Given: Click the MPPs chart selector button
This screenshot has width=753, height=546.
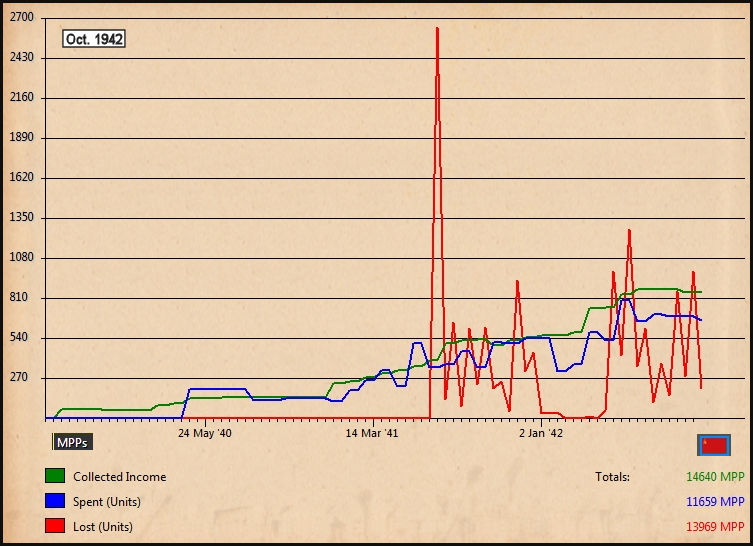Looking at the screenshot, I should (x=71, y=441).
